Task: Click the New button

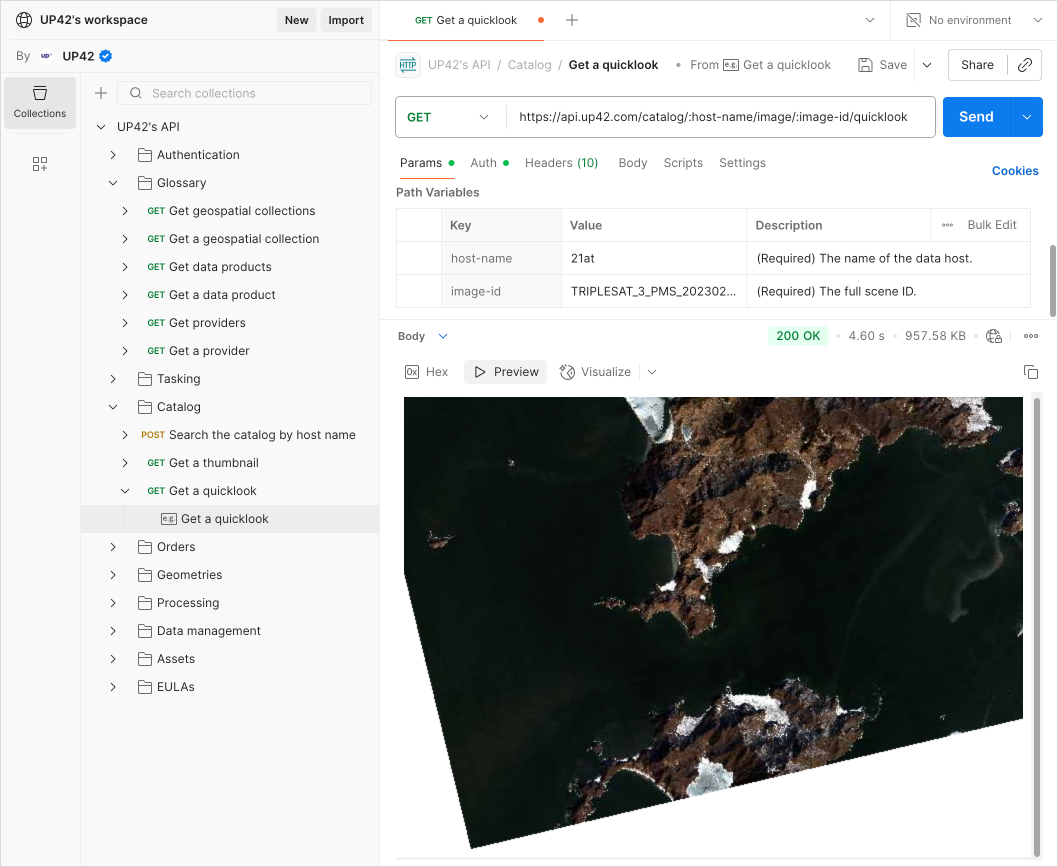Action: [x=296, y=20]
